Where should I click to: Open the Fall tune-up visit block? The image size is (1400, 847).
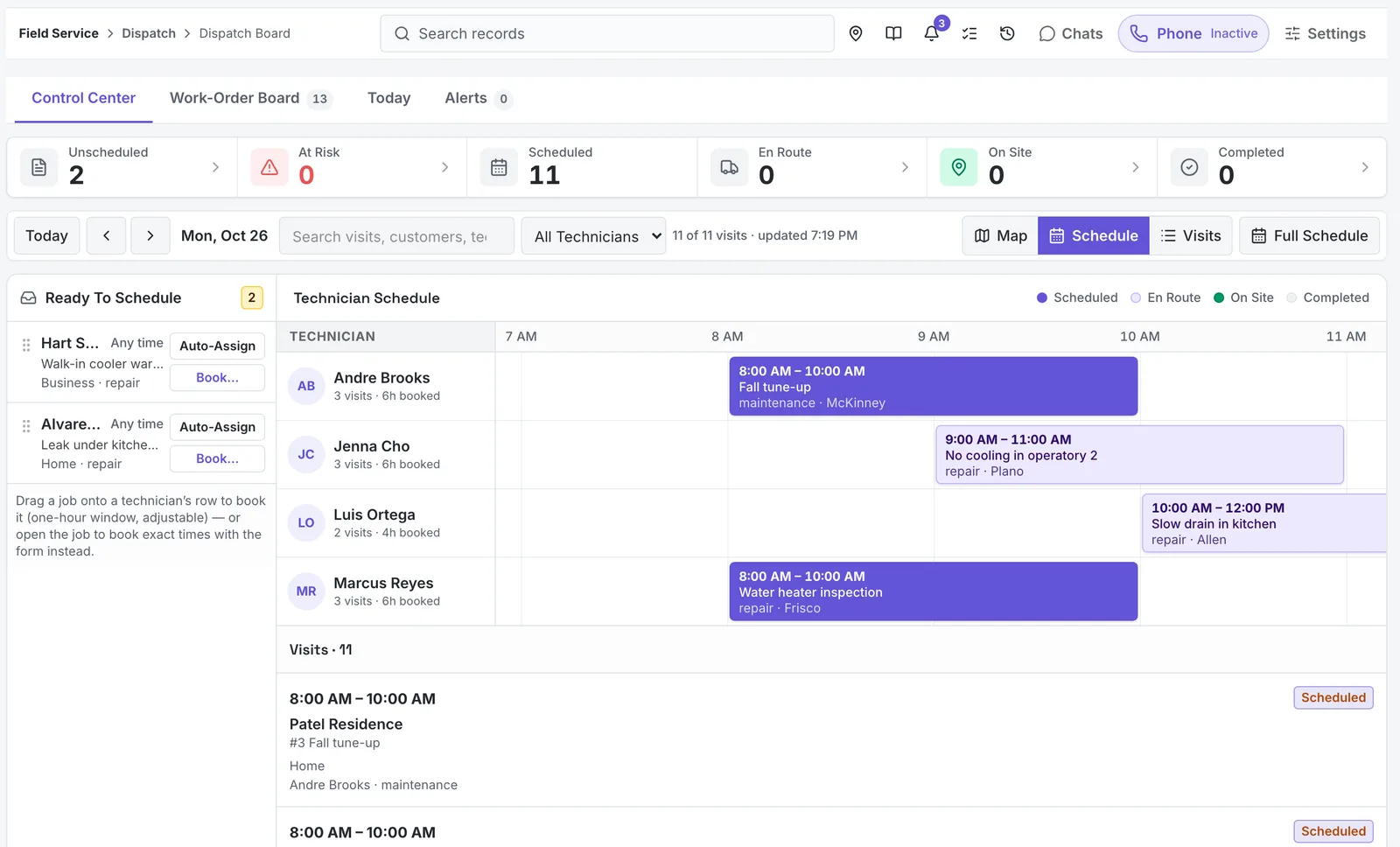point(934,386)
